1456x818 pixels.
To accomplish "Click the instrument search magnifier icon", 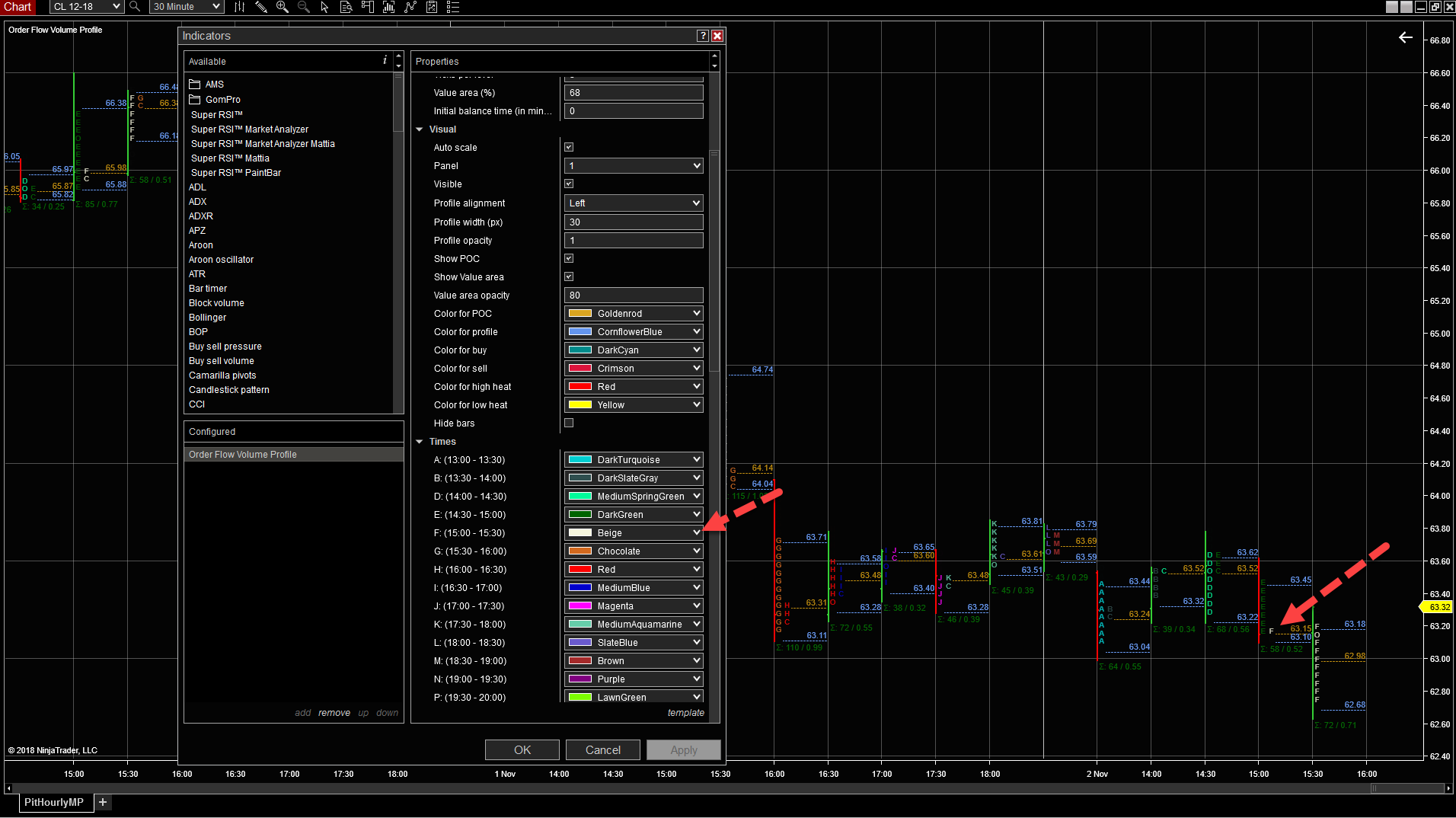I will [x=135, y=7].
